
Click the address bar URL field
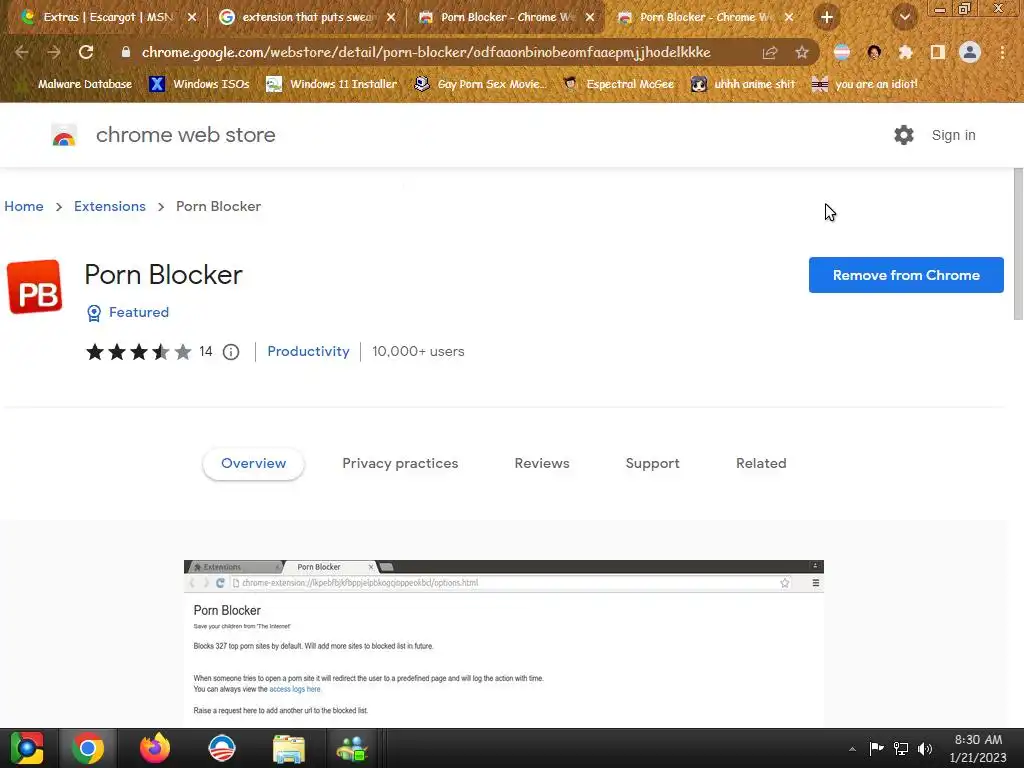pyautogui.click(x=426, y=52)
